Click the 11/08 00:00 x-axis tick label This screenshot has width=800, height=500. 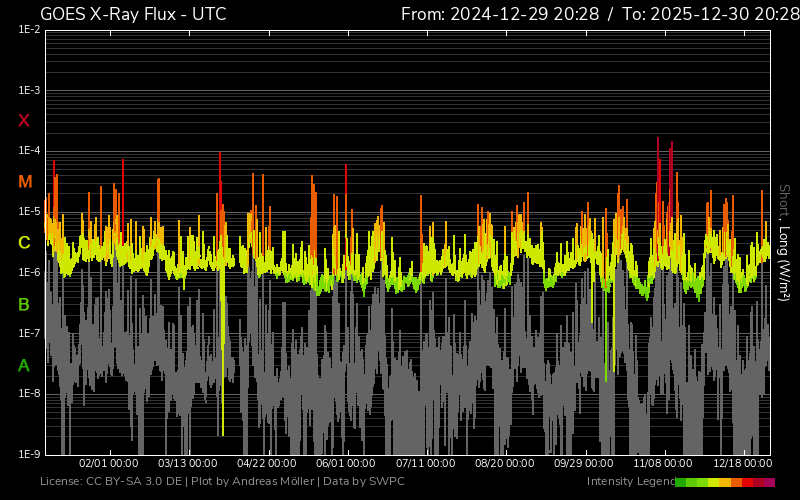coord(662,464)
